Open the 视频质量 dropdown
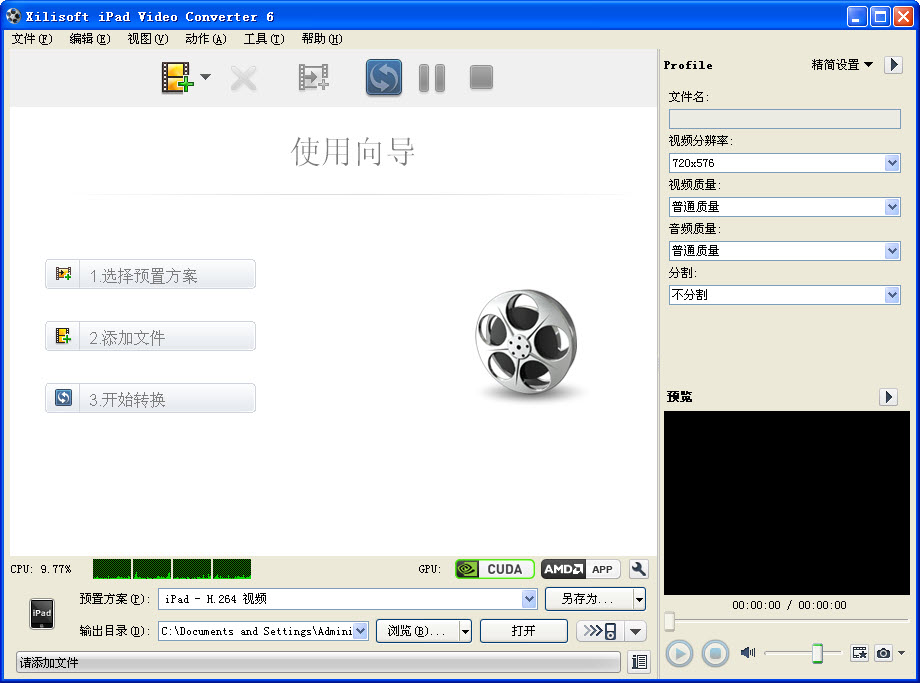 [x=784, y=207]
